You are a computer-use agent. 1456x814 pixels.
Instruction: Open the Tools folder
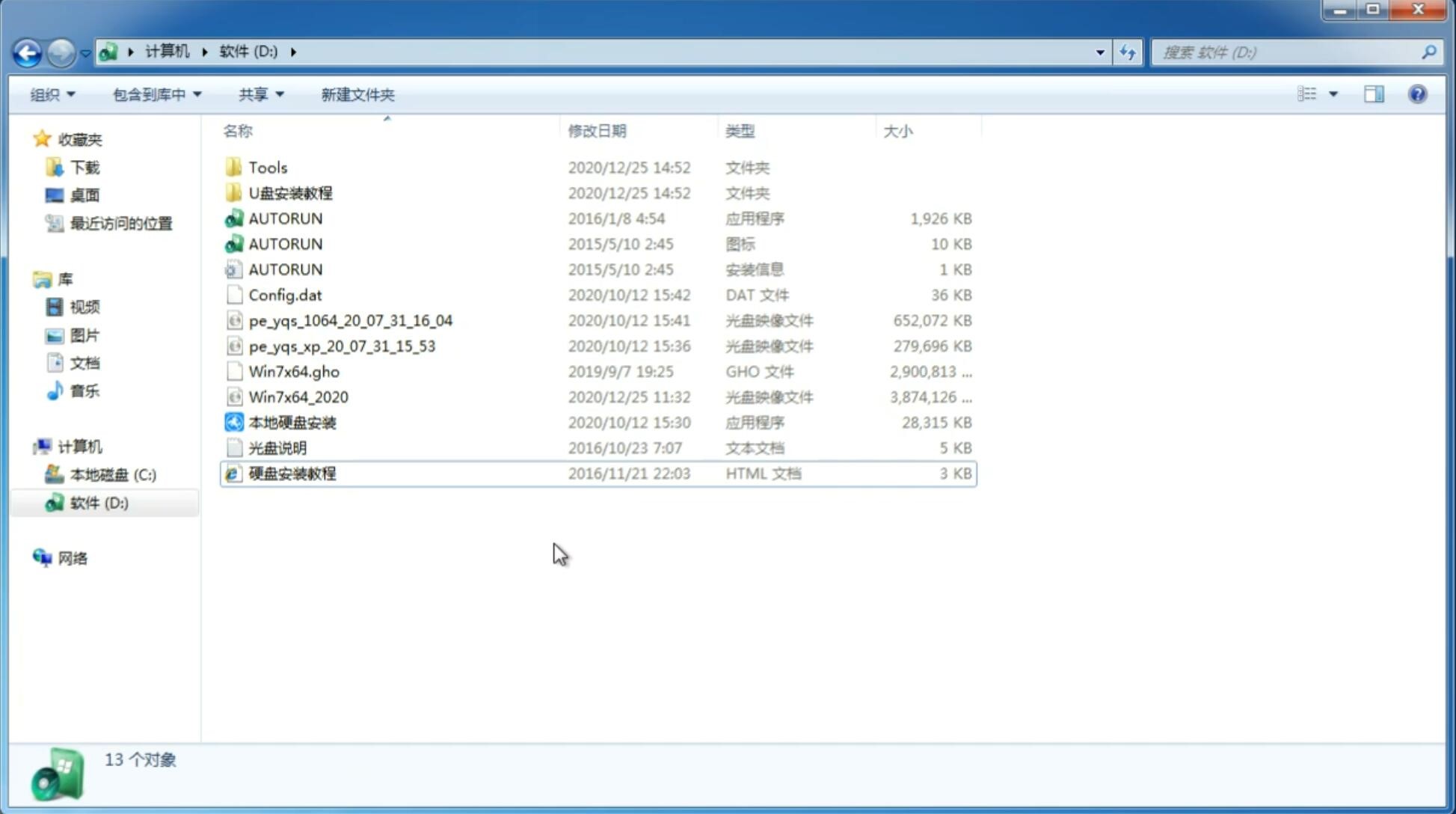point(268,167)
